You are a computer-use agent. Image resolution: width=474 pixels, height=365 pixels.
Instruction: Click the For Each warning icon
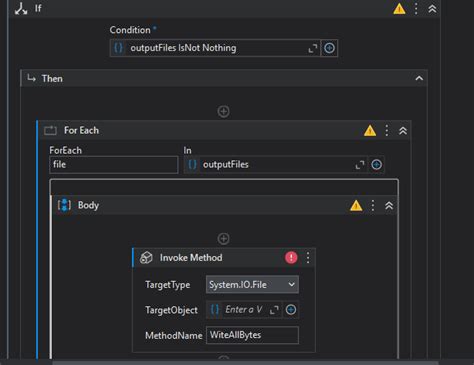(370, 131)
